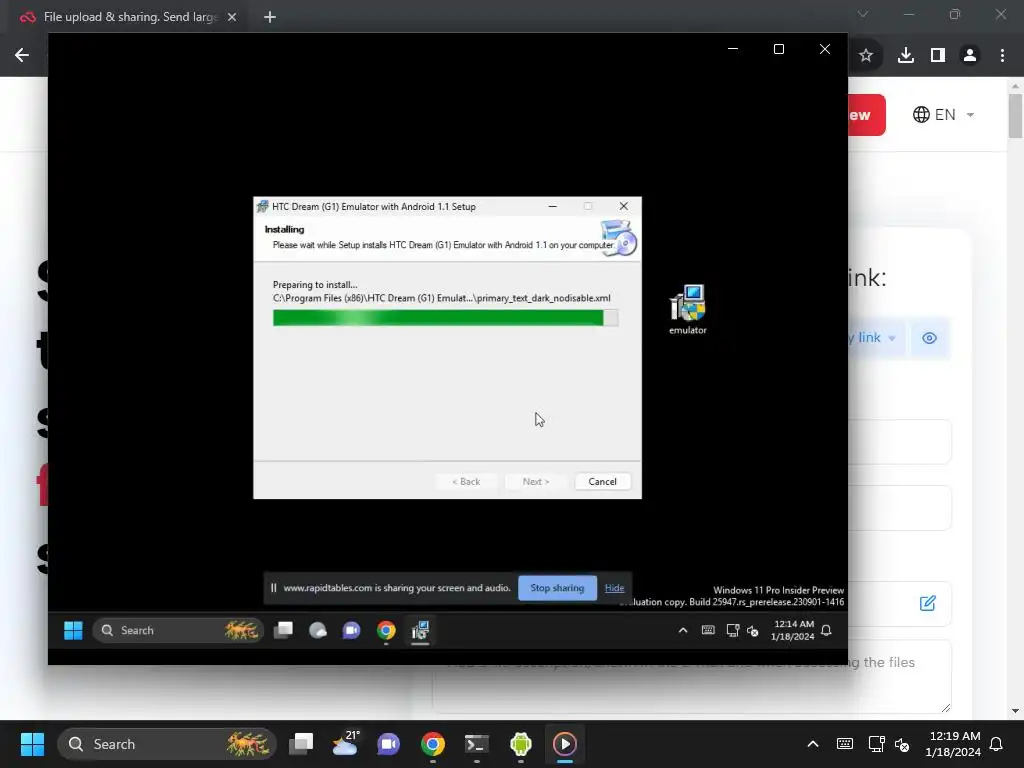The image size is (1024, 768).
Task: Click the Hide link in the sharing banner
Action: coord(615,588)
